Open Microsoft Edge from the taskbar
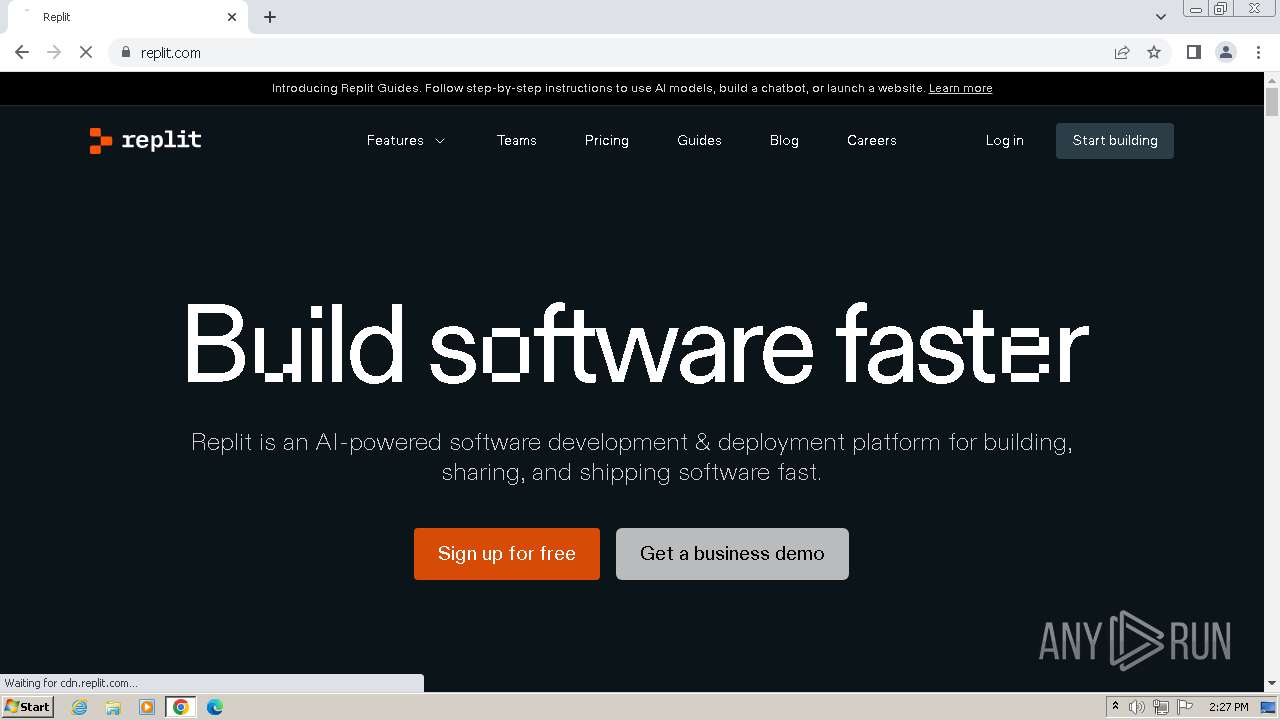The width and height of the screenshot is (1280, 720). point(215,707)
